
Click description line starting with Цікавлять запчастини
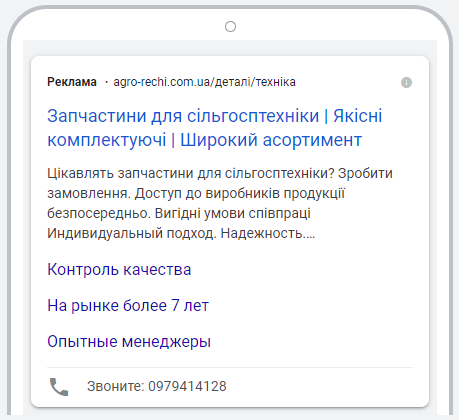220,173
